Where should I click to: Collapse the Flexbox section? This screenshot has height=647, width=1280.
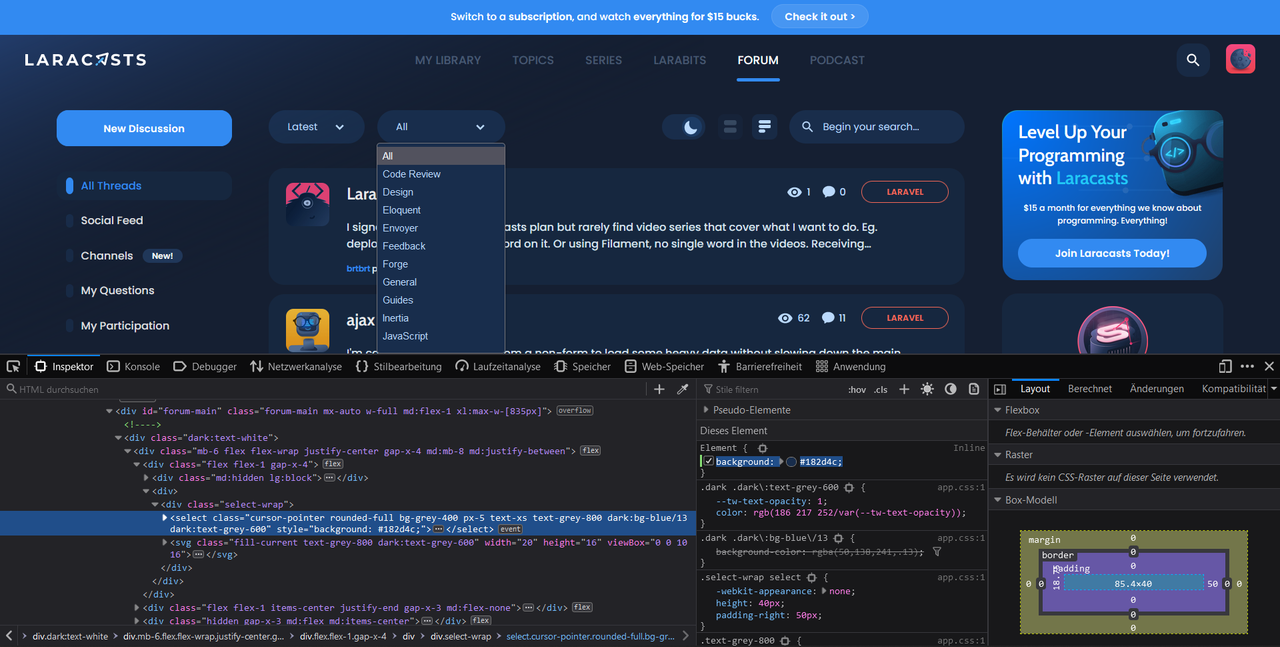997,410
